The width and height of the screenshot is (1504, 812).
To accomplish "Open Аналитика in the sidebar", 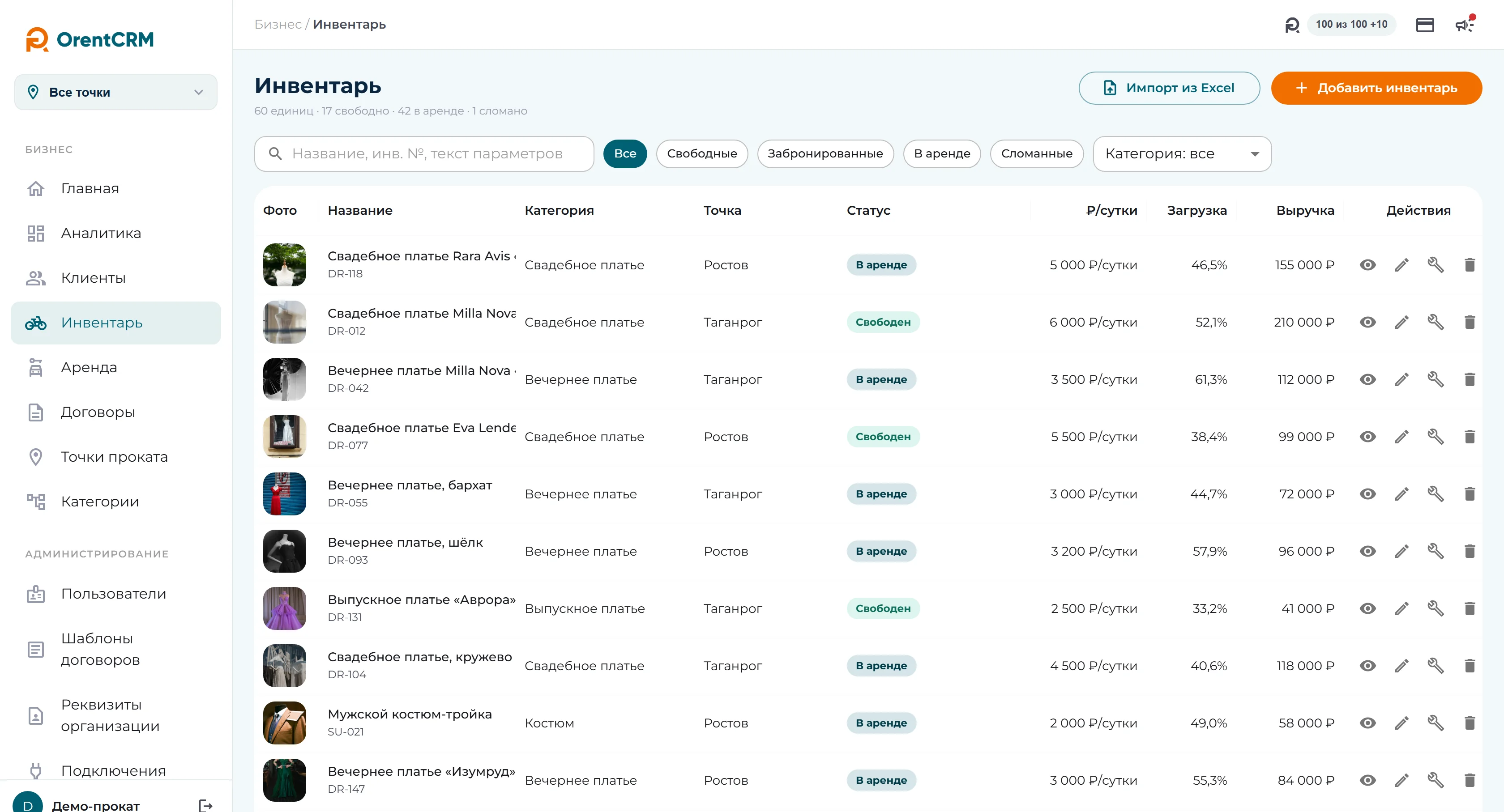I will click(115, 234).
